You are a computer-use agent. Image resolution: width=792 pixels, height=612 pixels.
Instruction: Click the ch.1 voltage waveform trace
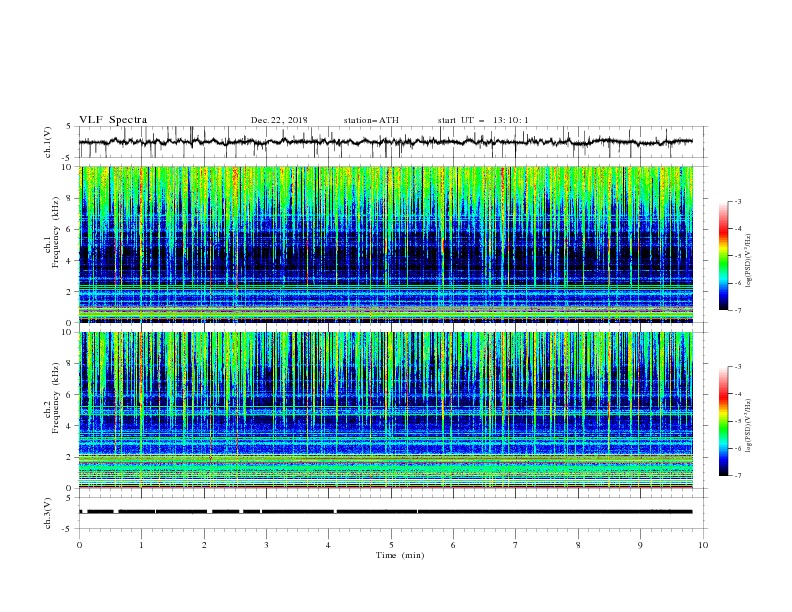click(x=386, y=142)
